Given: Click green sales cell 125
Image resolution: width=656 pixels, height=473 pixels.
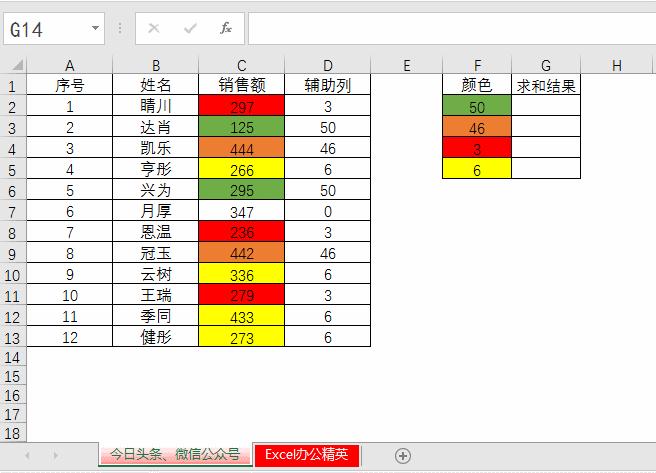Looking at the screenshot, I should pos(242,127).
